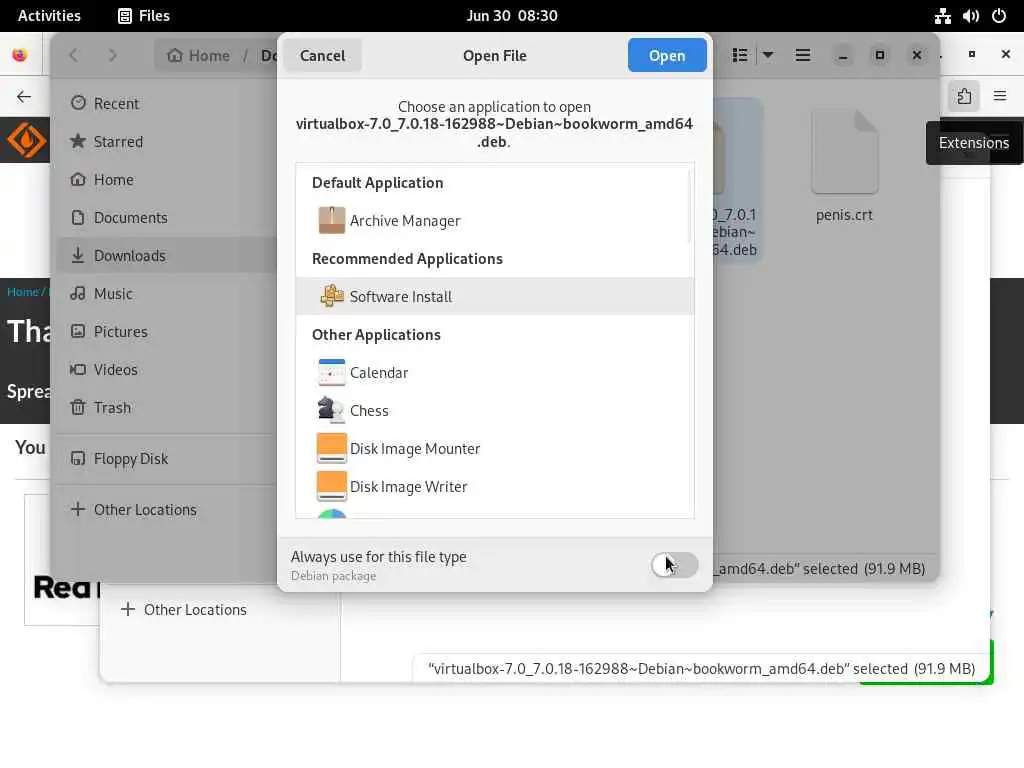Click the power icon in top bar
Image resolution: width=1024 pixels, height=768 pixels.
click(999, 16)
